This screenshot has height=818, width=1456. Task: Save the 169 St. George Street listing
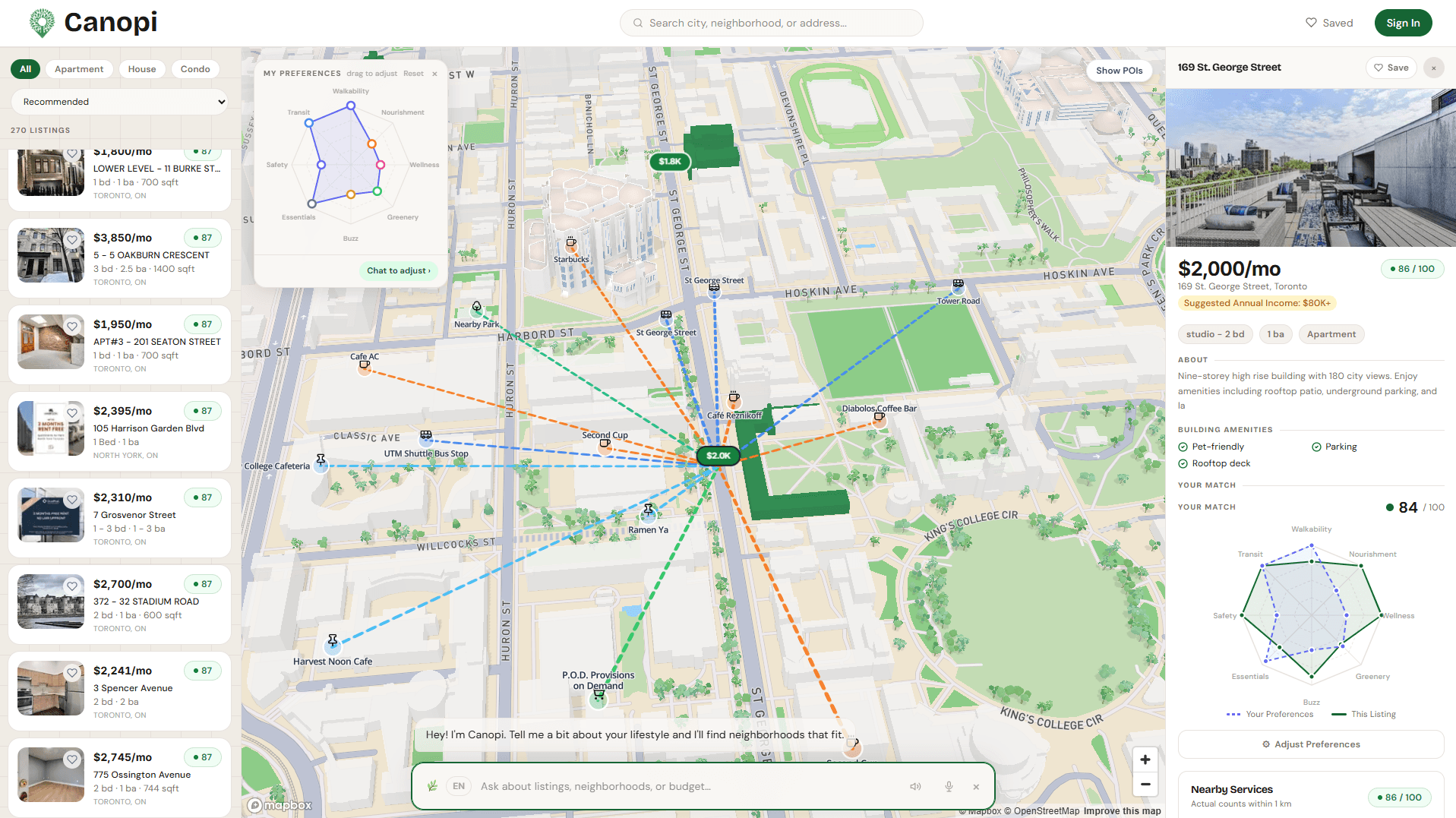(1391, 68)
